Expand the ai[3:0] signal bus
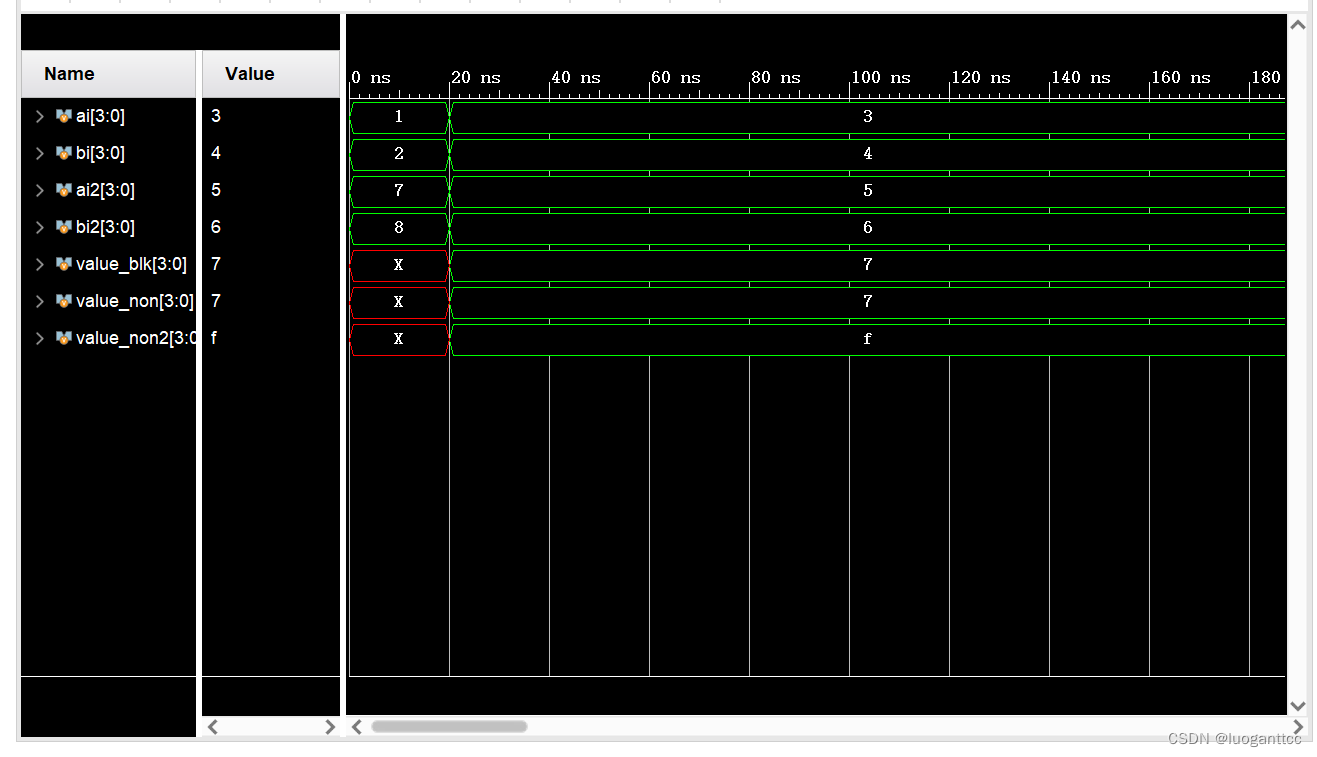 click(39, 116)
